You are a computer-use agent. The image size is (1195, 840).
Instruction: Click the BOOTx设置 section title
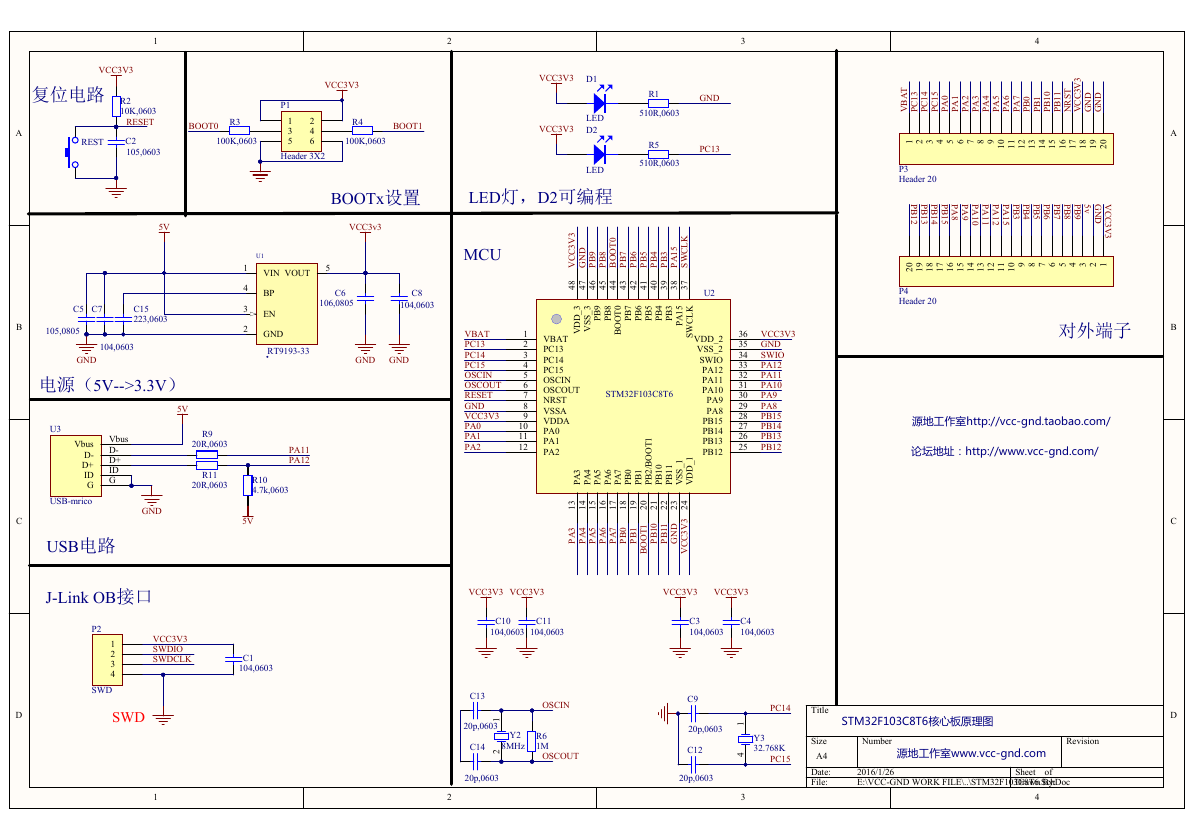click(x=376, y=198)
